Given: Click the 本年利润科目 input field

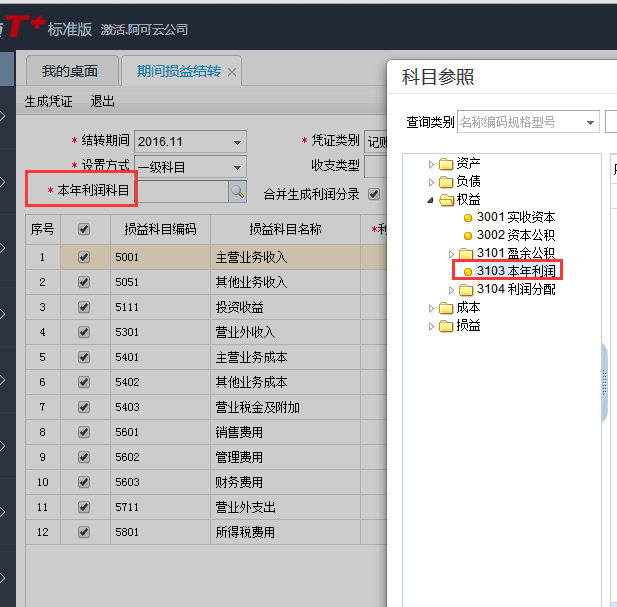Looking at the screenshot, I should click(x=181, y=190).
